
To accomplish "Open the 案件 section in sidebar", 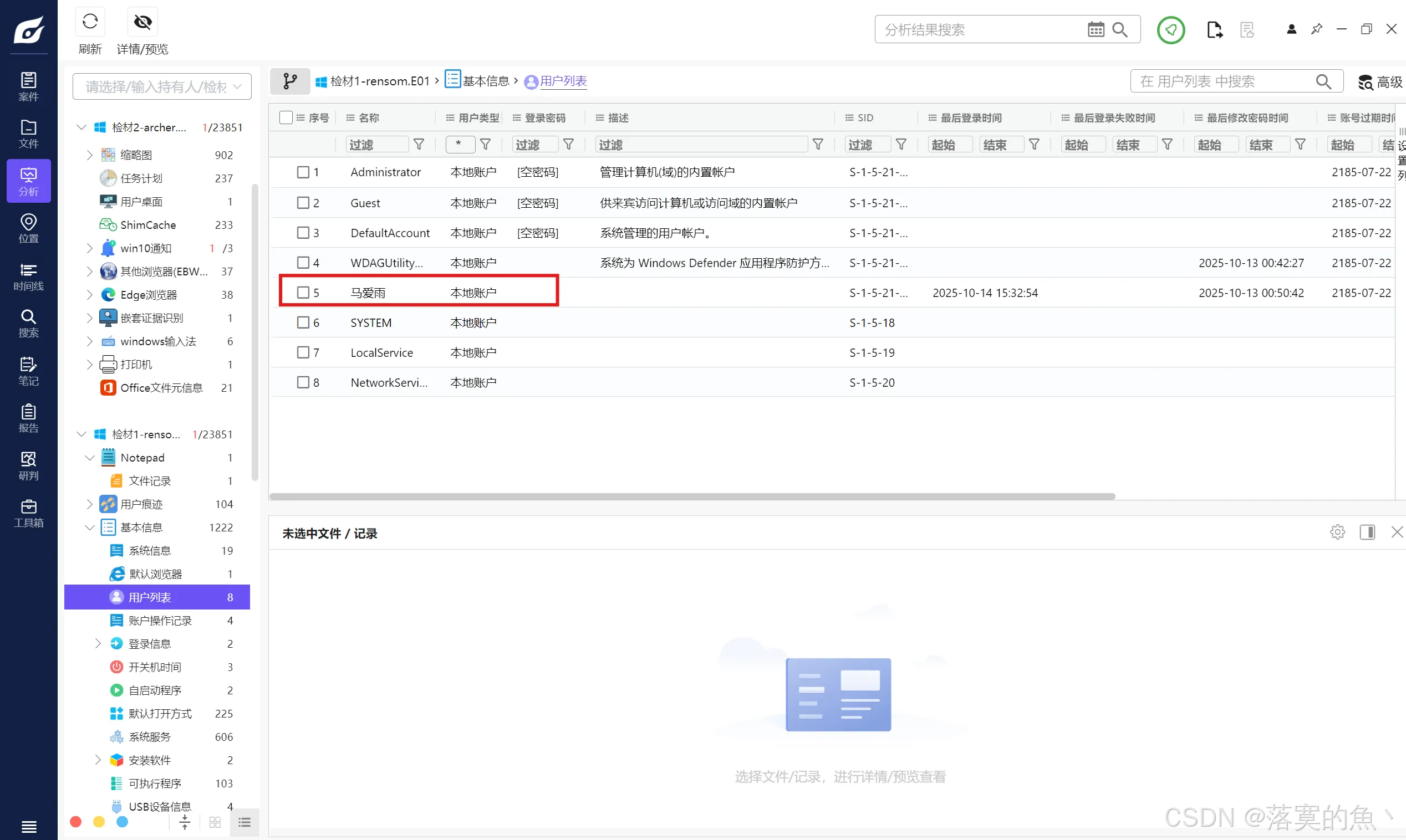I will (x=28, y=86).
